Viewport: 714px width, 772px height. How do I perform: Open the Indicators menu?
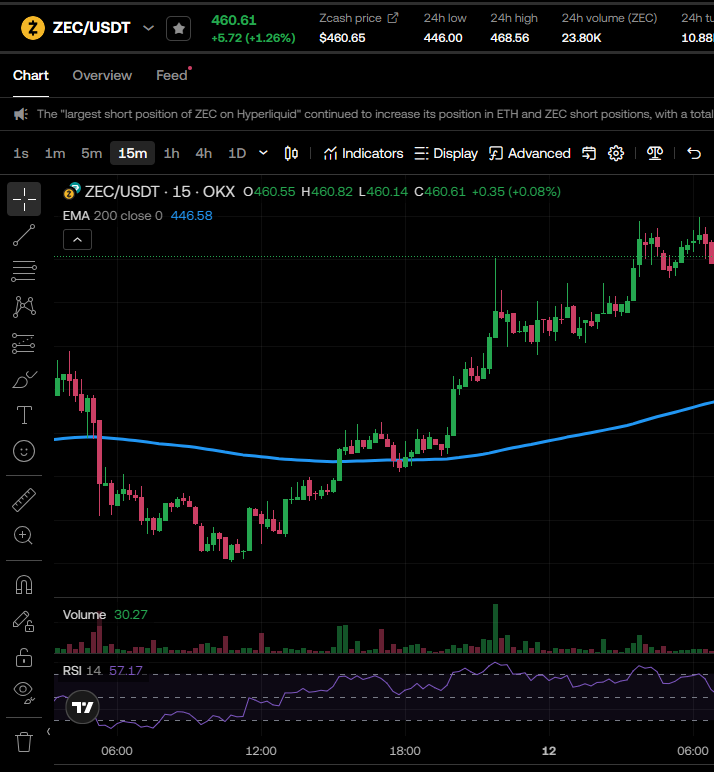363,154
